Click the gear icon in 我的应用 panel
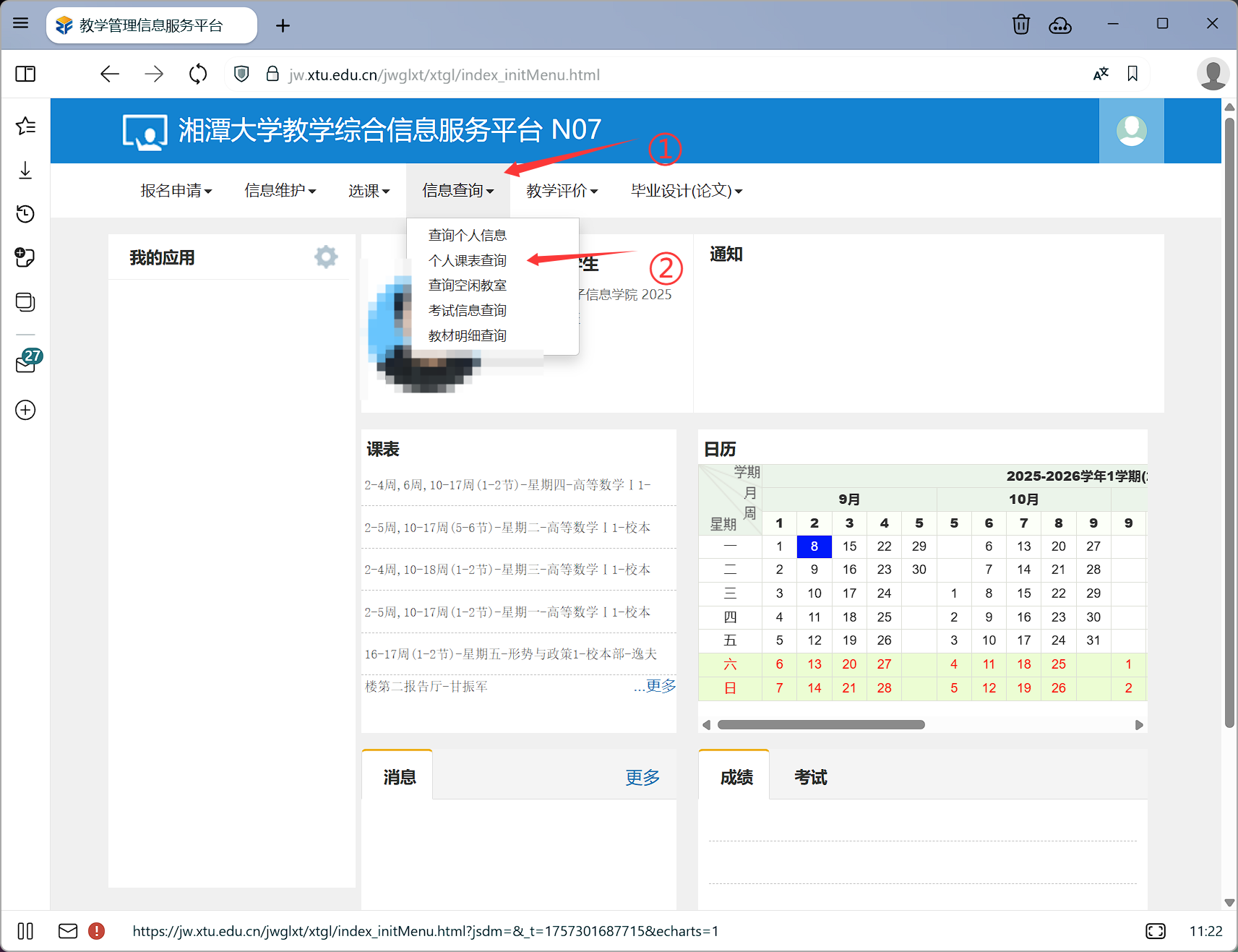The height and width of the screenshot is (952, 1238). tap(326, 257)
